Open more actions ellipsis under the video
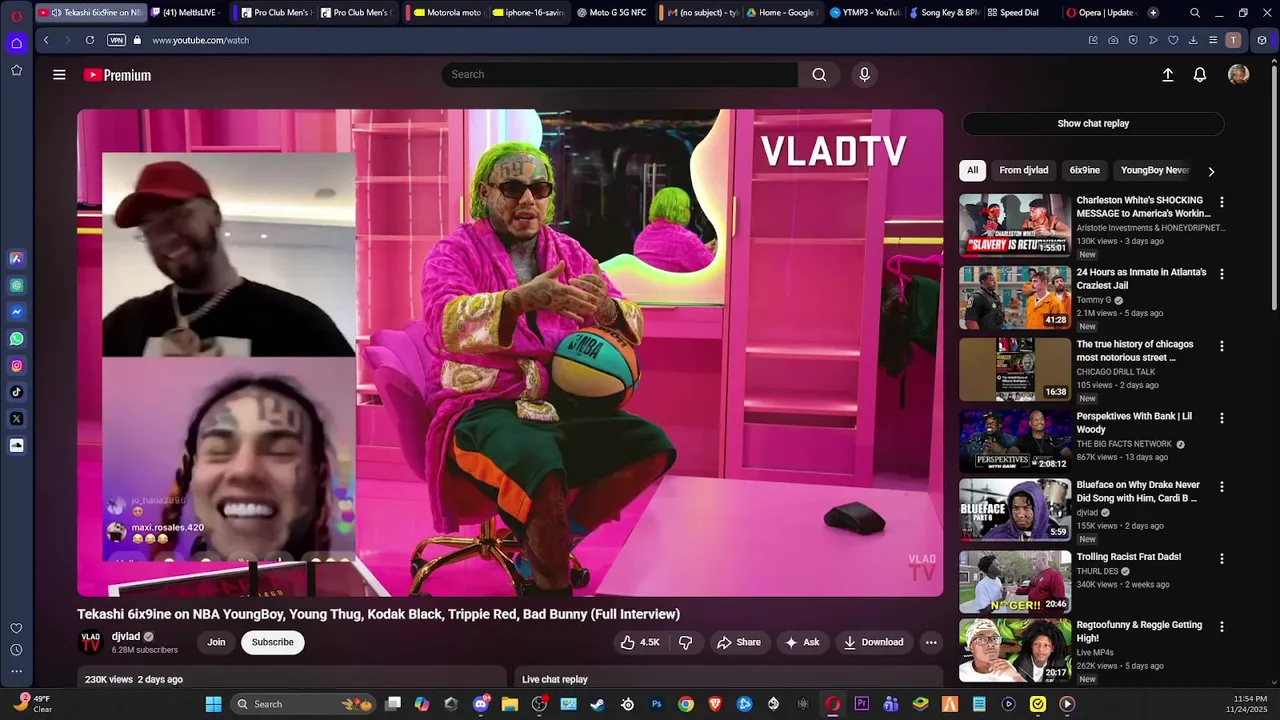Viewport: 1280px width, 720px height. (x=931, y=642)
